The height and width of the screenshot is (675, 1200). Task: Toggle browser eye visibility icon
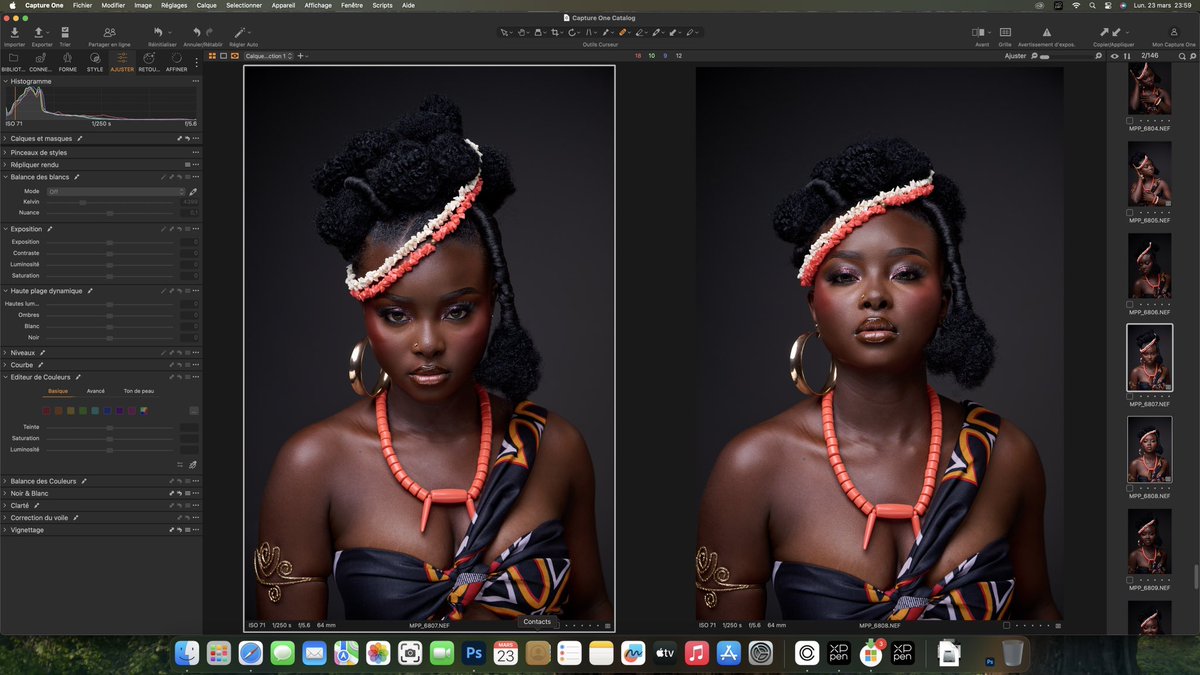(x=1115, y=56)
